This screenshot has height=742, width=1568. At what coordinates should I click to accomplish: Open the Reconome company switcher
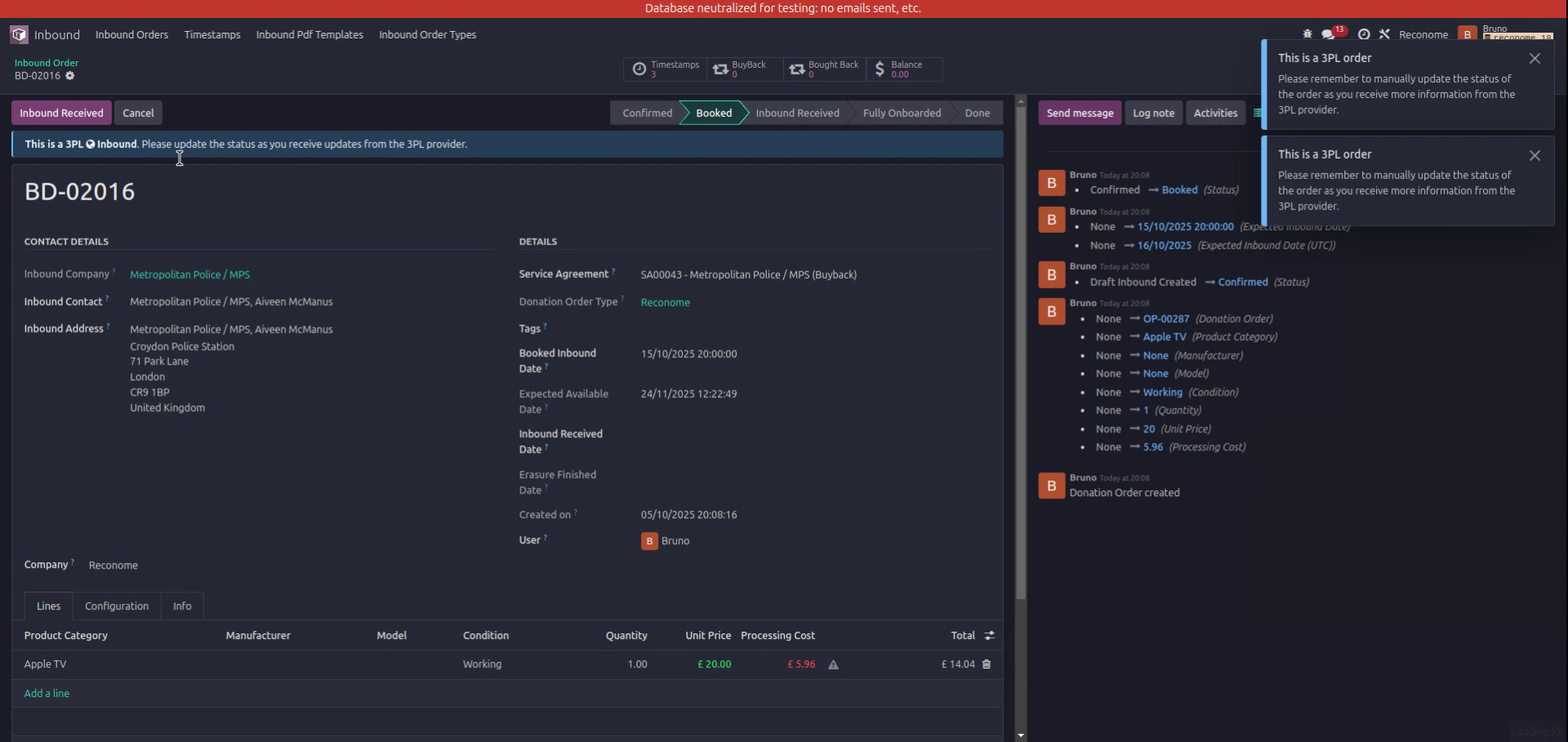[x=1423, y=34]
